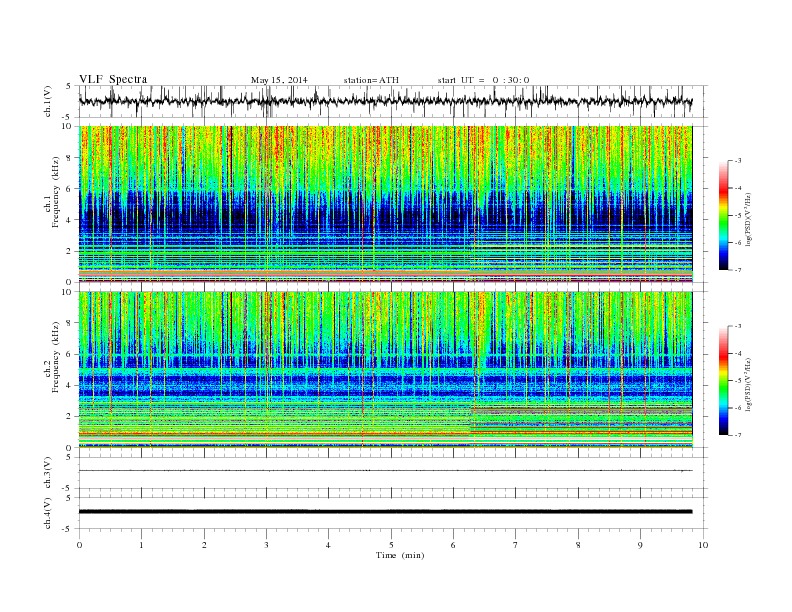This screenshot has height=612, width=792.
Task: Click the time axis tick label '6'
Action: [453, 545]
